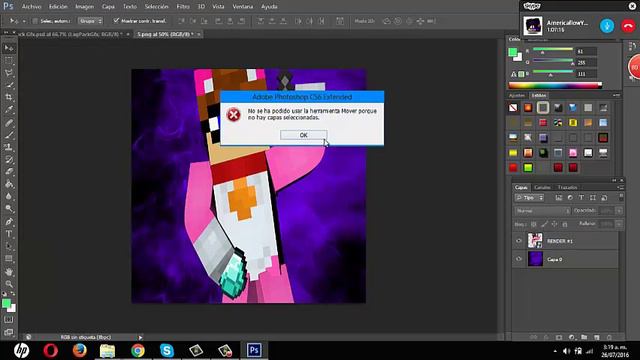Viewport: 640px width, 360px height.
Task: Apply the red style swatch in bottom row
Action: (x=513, y=167)
